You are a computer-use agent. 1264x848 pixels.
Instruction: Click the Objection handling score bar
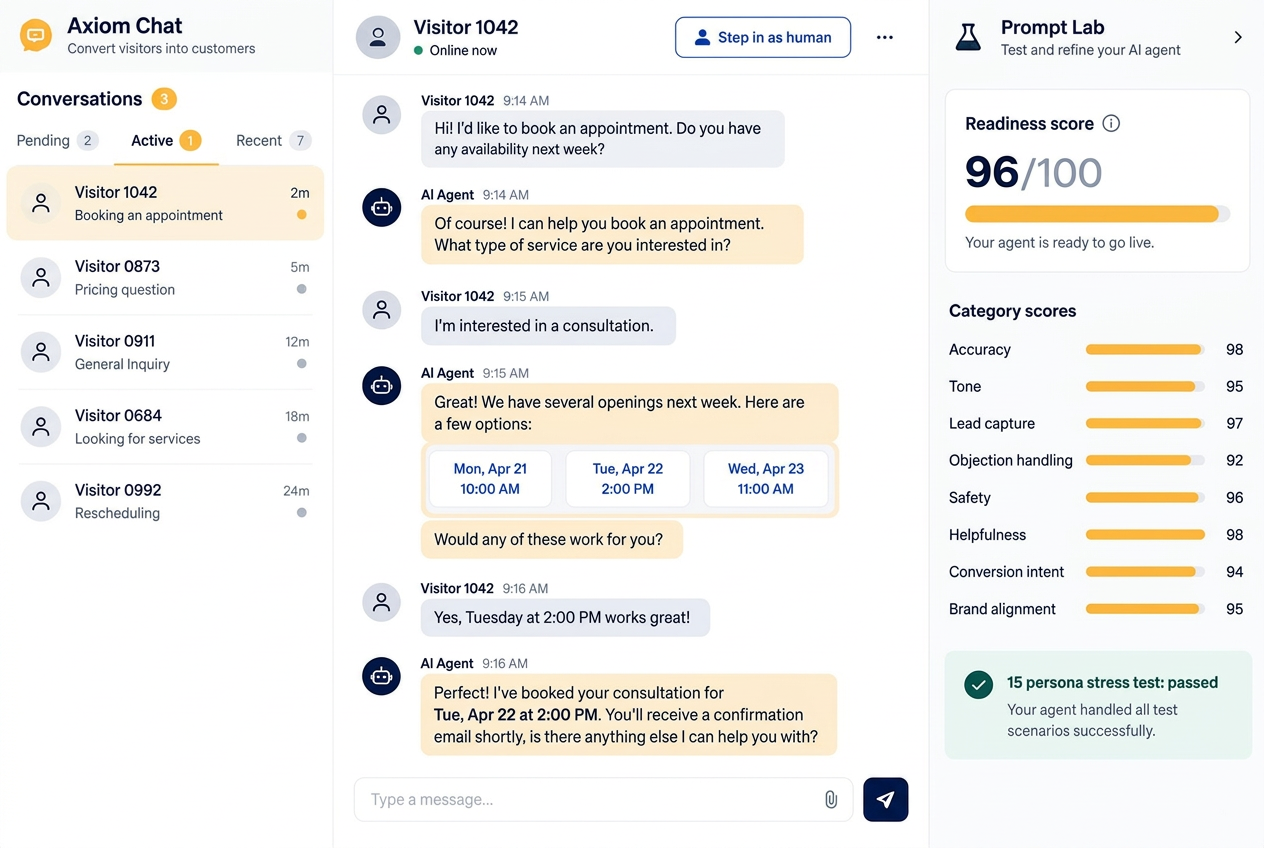(x=1145, y=461)
